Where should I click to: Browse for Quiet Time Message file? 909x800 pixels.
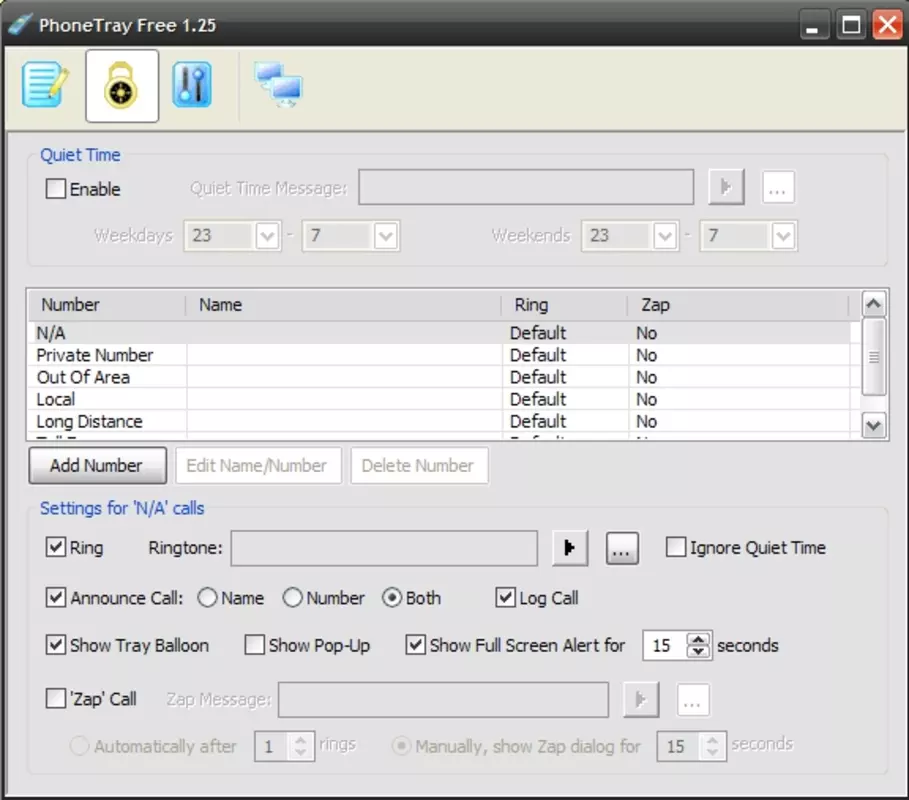777,187
